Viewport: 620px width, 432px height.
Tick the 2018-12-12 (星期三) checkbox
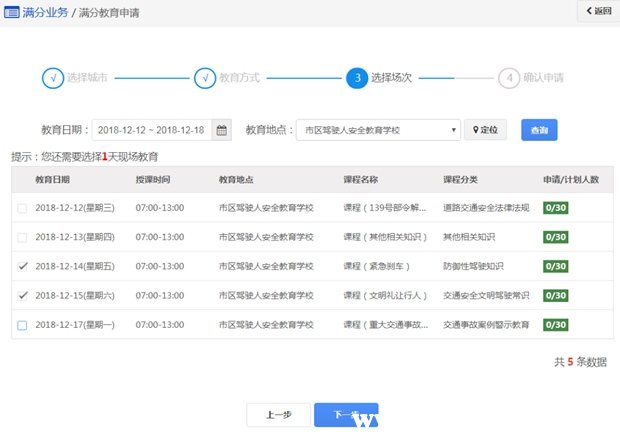22,208
